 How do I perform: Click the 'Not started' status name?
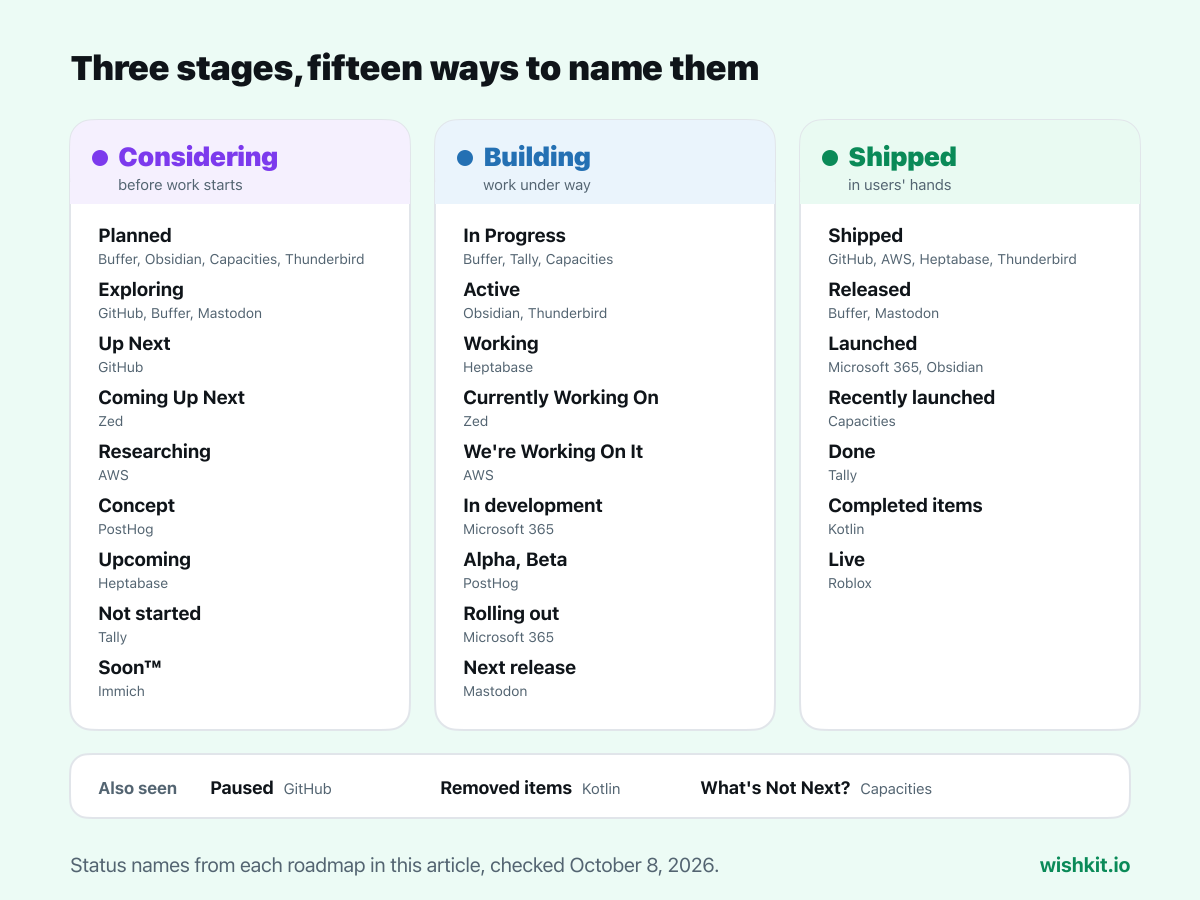(x=149, y=614)
